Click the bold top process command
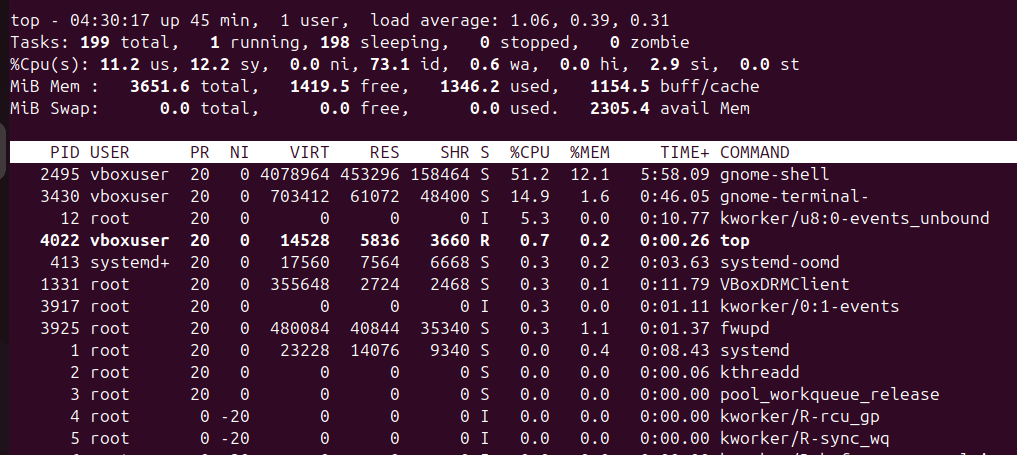The image size is (1017, 455). 734,240
